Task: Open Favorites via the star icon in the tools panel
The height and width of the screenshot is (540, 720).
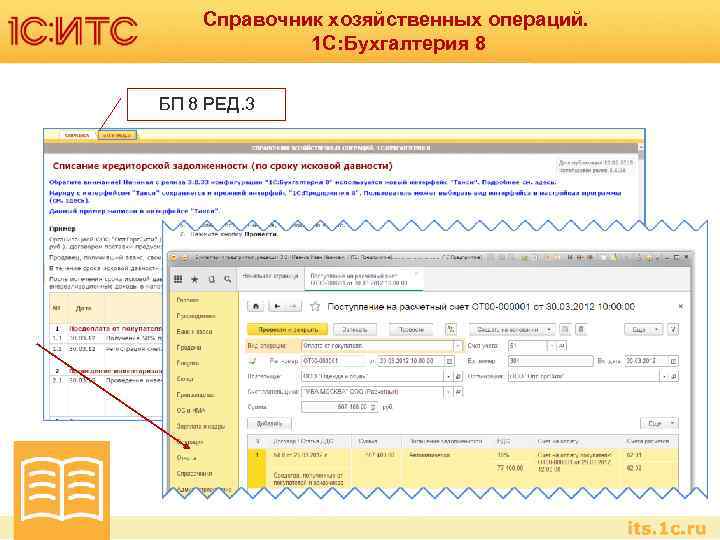Action: coord(195,279)
